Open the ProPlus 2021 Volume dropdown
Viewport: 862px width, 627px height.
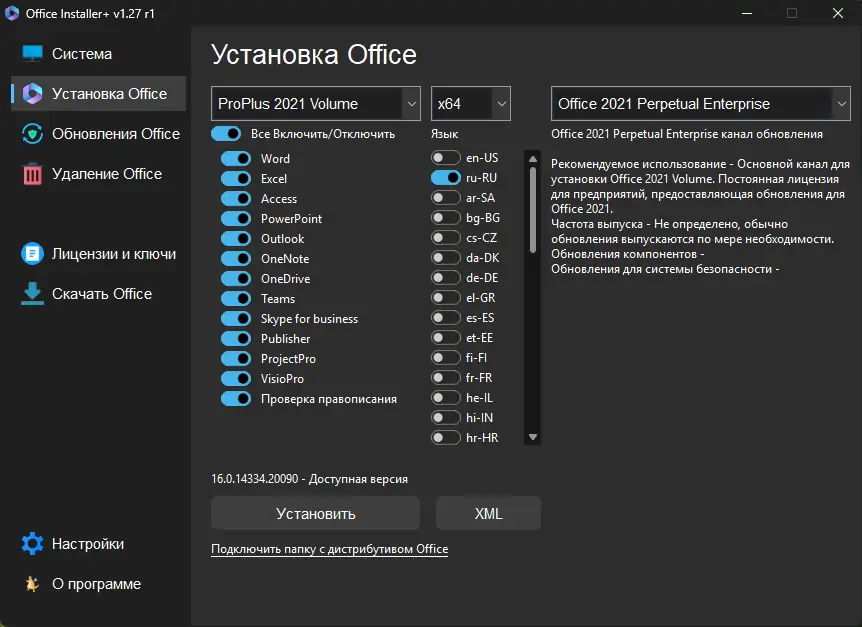point(315,104)
